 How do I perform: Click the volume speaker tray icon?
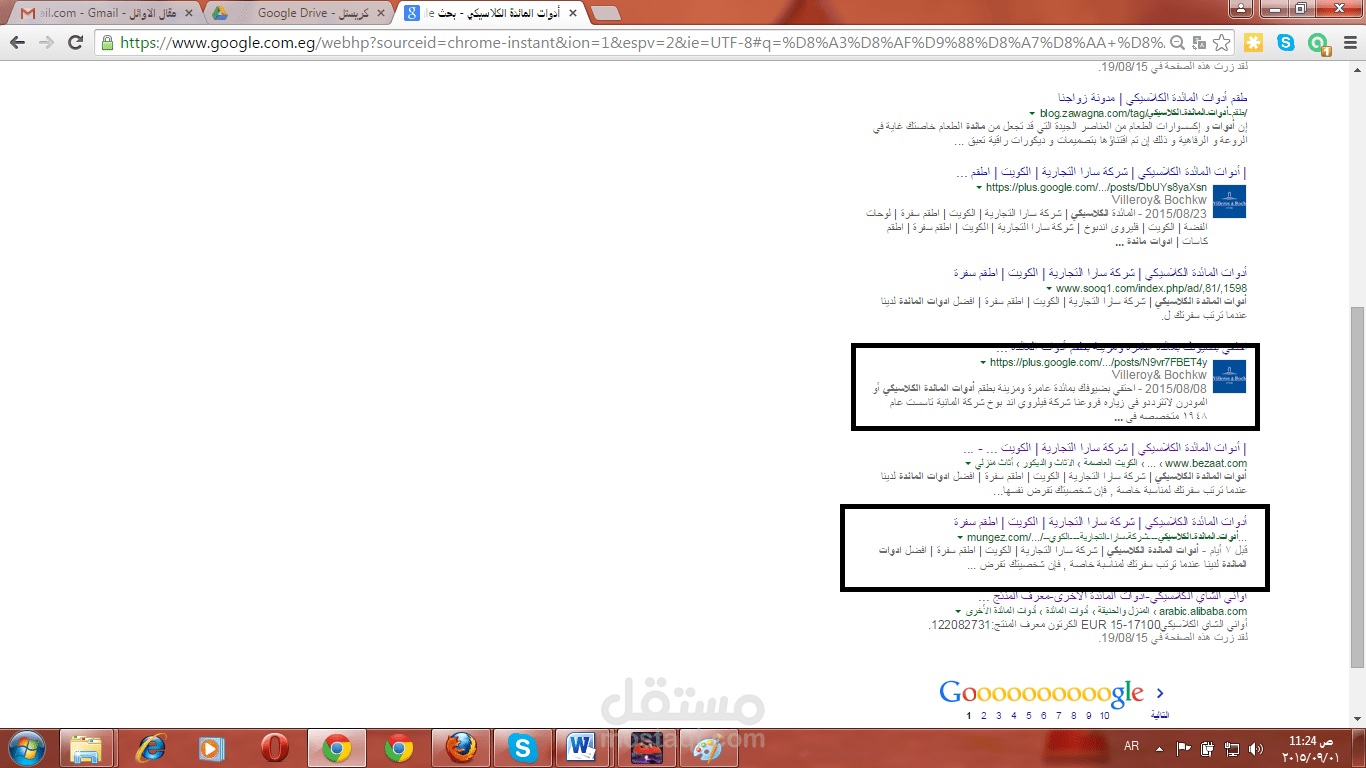(1254, 748)
